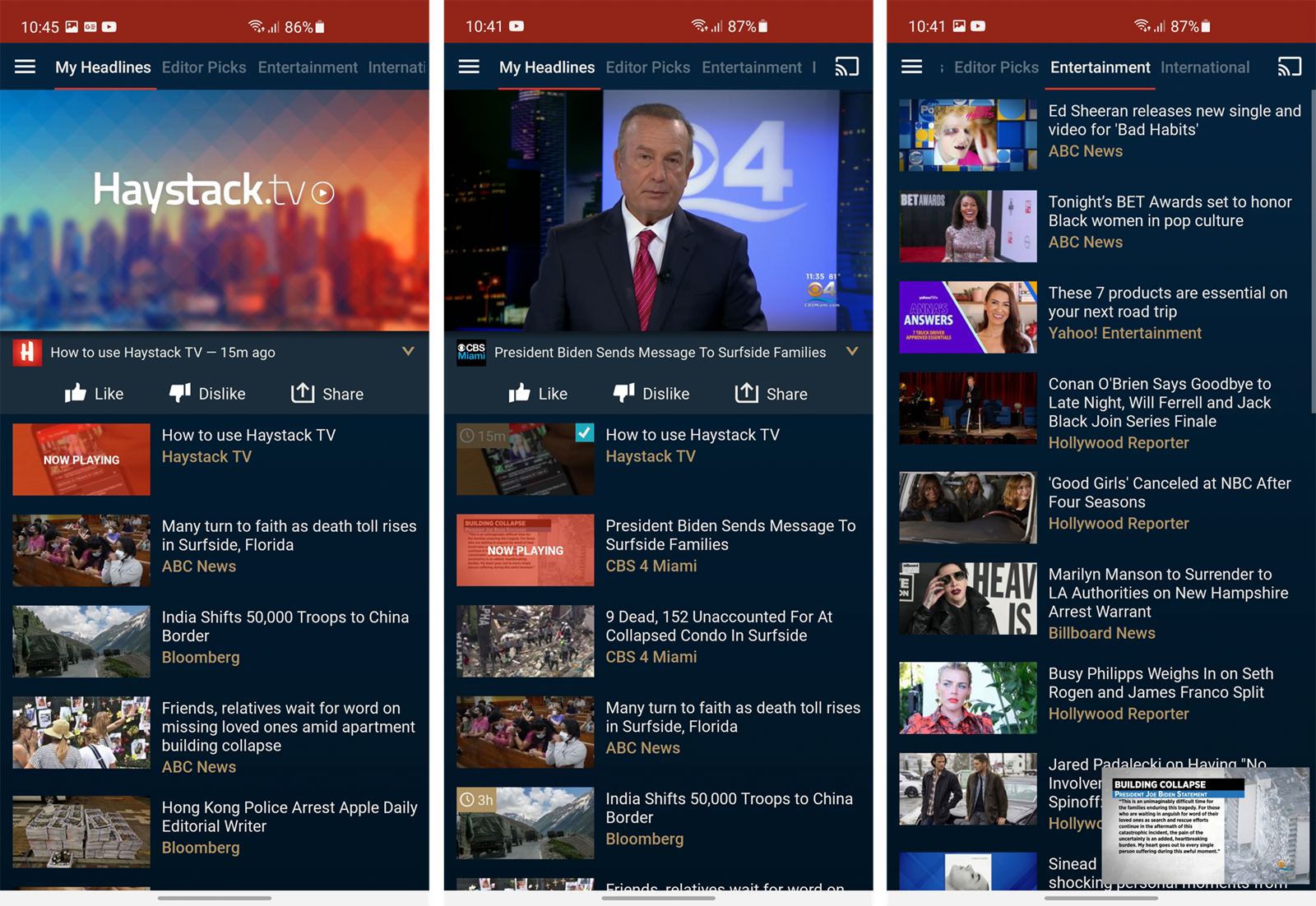The height and width of the screenshot is (906, 1316).
Task: Select Editor Picks tab in left screen
Action: (x=204, y=67)
